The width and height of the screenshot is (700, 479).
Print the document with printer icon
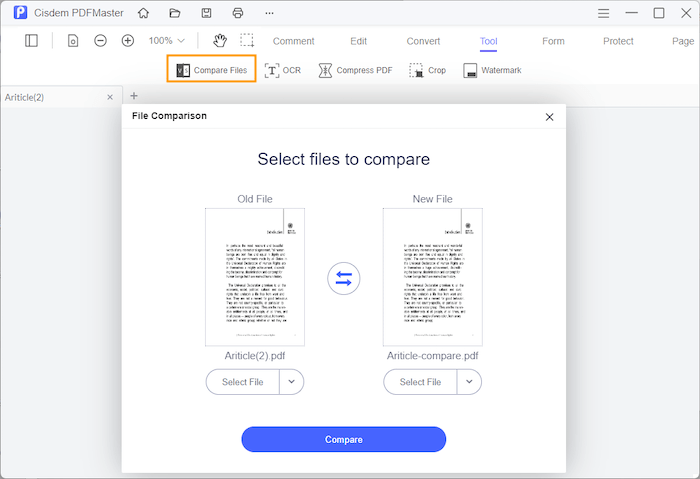pyautogui.click(x=238, y=13)
